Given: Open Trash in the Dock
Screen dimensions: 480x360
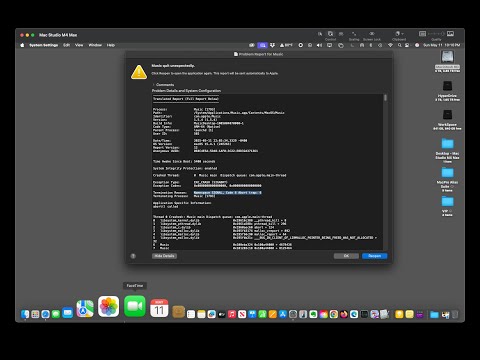Looking at the screenshot, I should pos(455,314).
